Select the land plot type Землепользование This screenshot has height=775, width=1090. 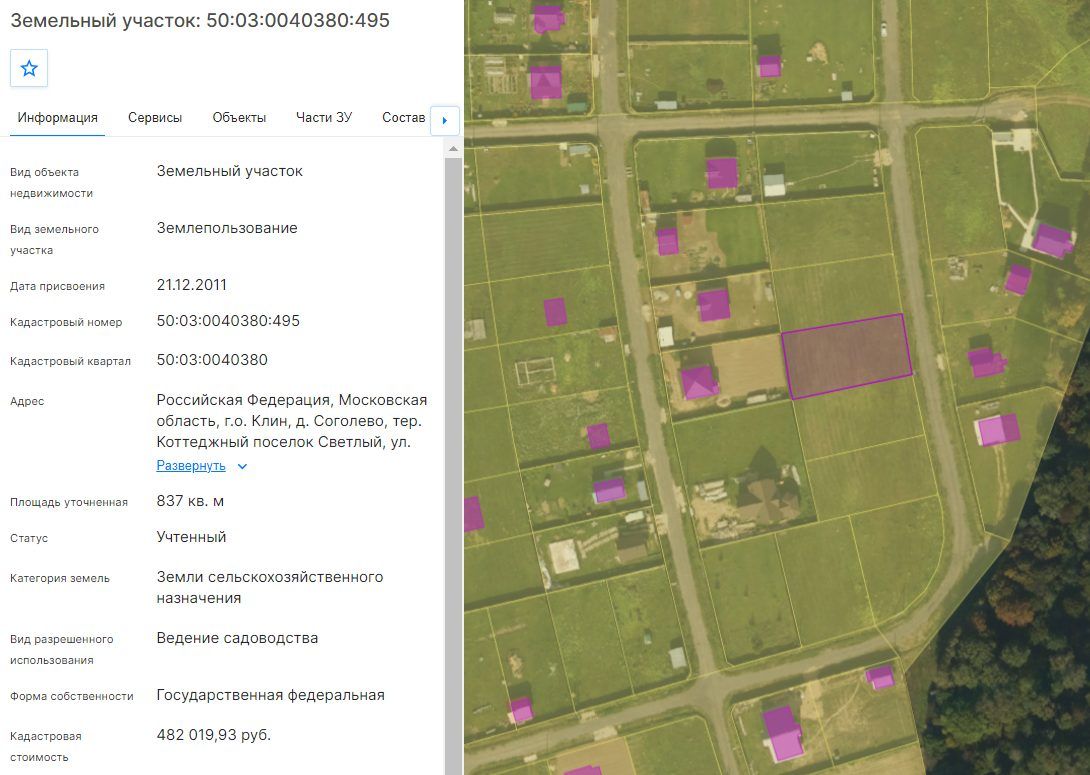pos(227,228)
